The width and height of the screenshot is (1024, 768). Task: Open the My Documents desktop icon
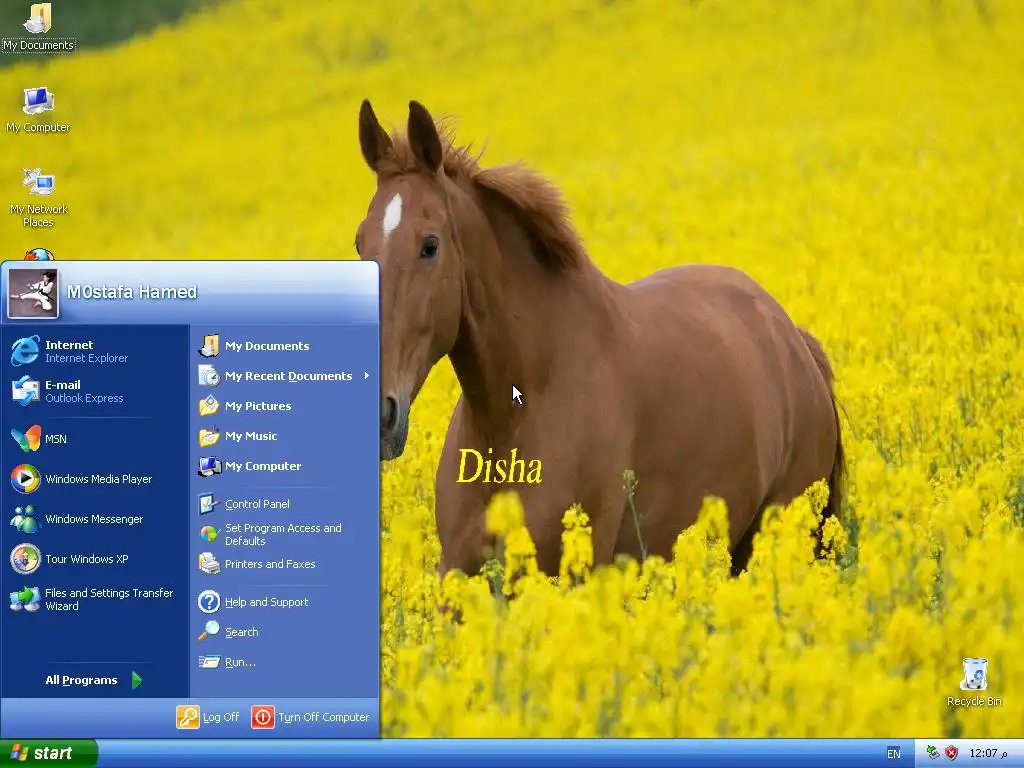[x=38, y=26]
